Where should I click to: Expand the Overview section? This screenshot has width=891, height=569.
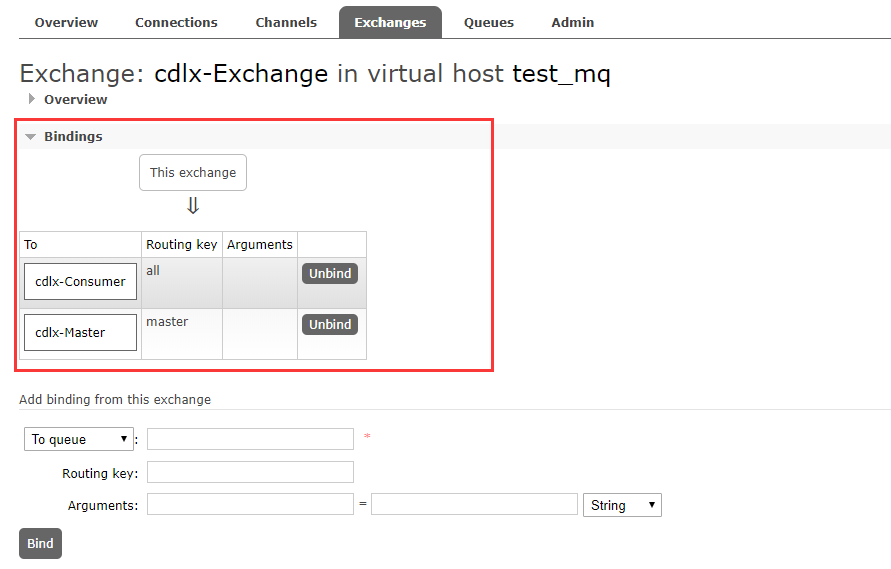coord(75,99)
